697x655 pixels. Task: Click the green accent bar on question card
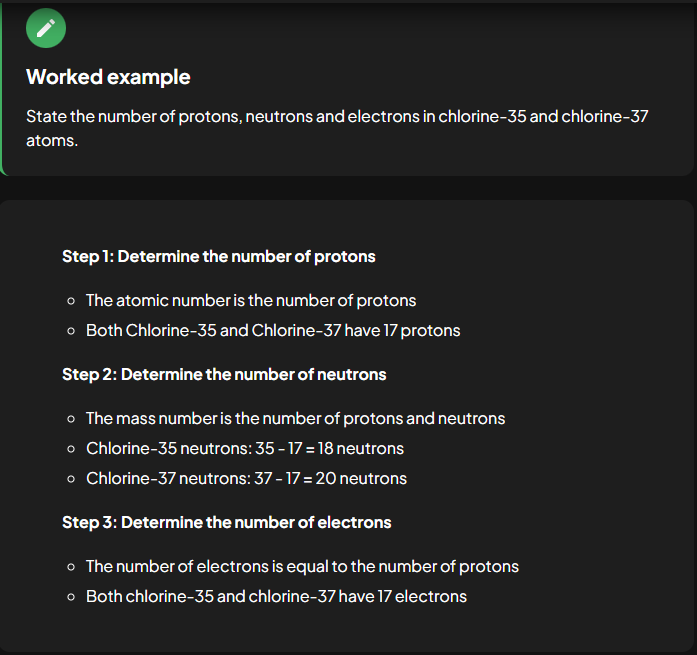click(1, 89)
